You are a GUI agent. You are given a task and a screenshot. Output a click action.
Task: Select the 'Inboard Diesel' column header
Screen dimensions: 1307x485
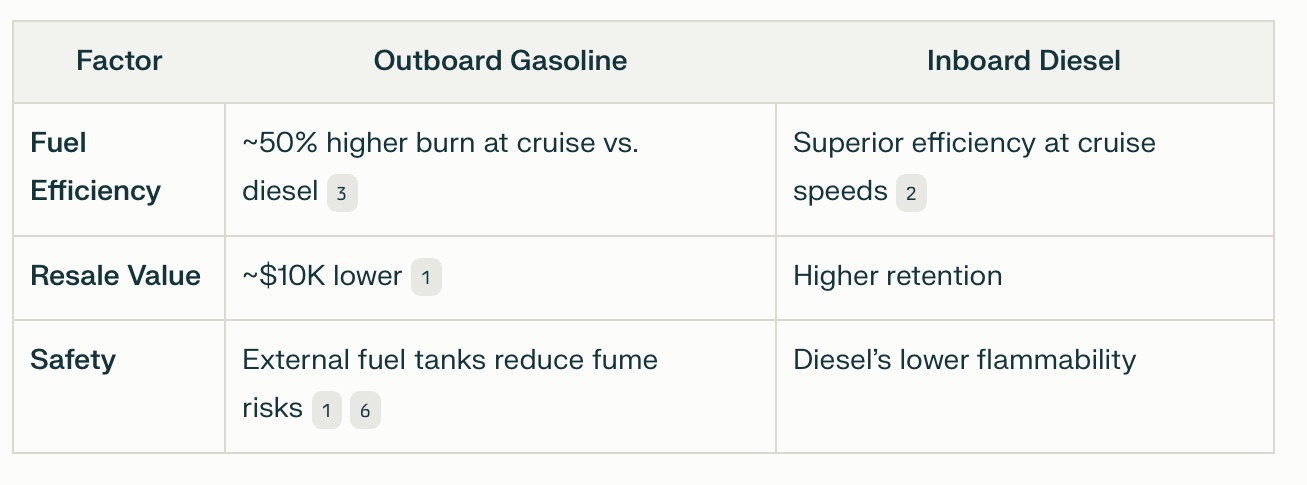click(1023, 61)
